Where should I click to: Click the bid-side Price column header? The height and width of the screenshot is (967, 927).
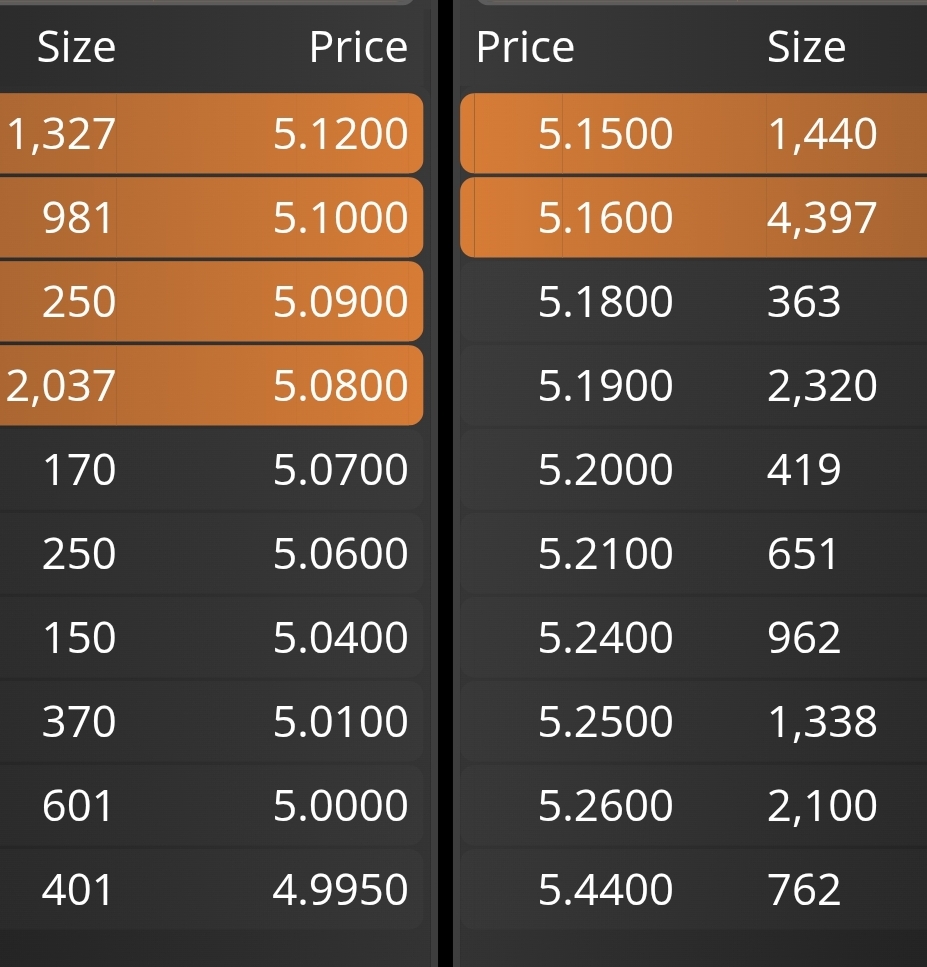click(x=358, y=47)
